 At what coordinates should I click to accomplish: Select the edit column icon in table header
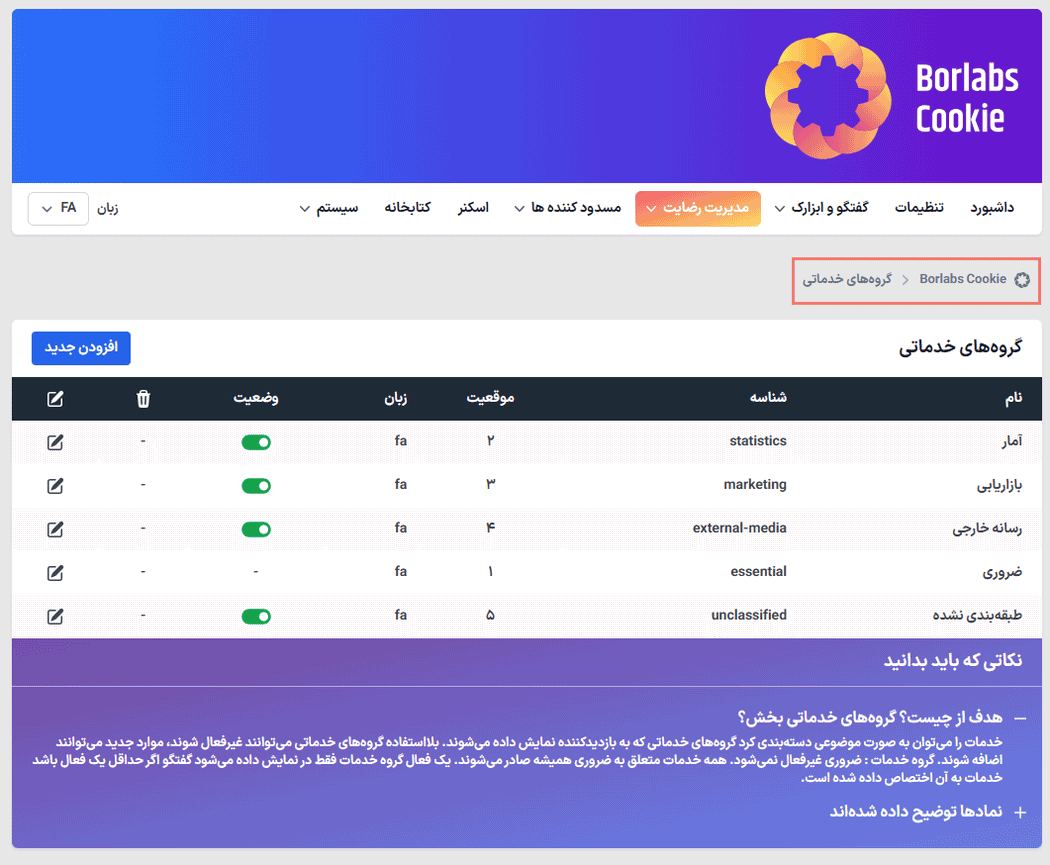(55, 398)
